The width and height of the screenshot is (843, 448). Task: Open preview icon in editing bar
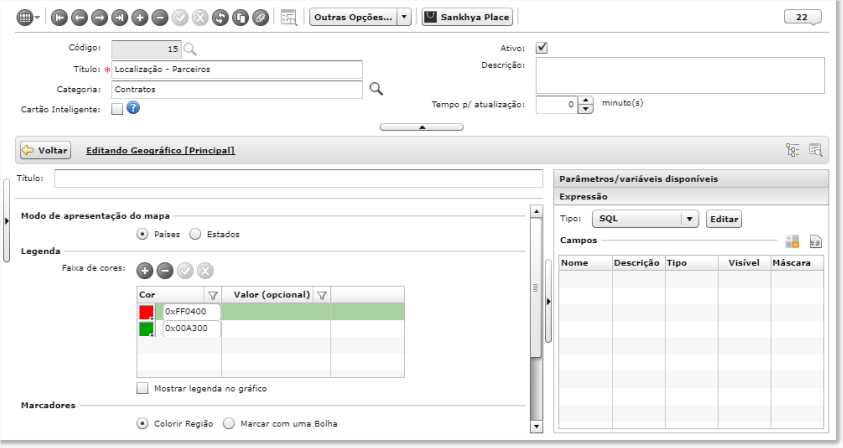coord(816,150)
